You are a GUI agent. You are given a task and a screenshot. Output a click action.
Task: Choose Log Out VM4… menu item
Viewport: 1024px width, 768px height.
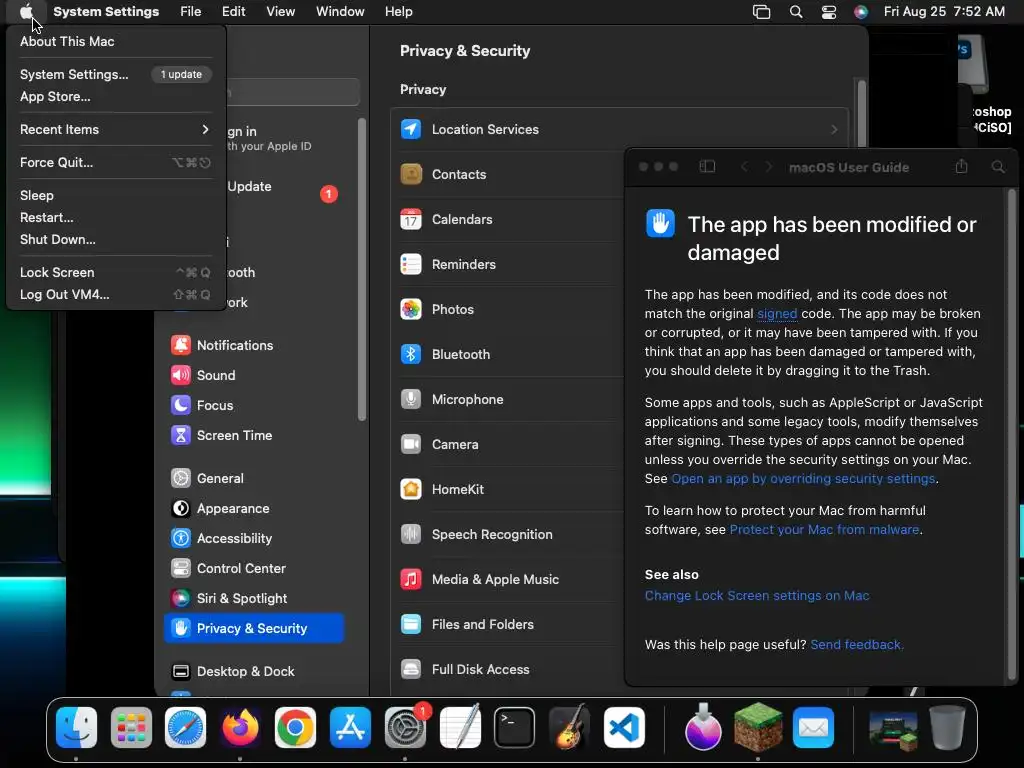pyautogui.click(x=116, y=295)
